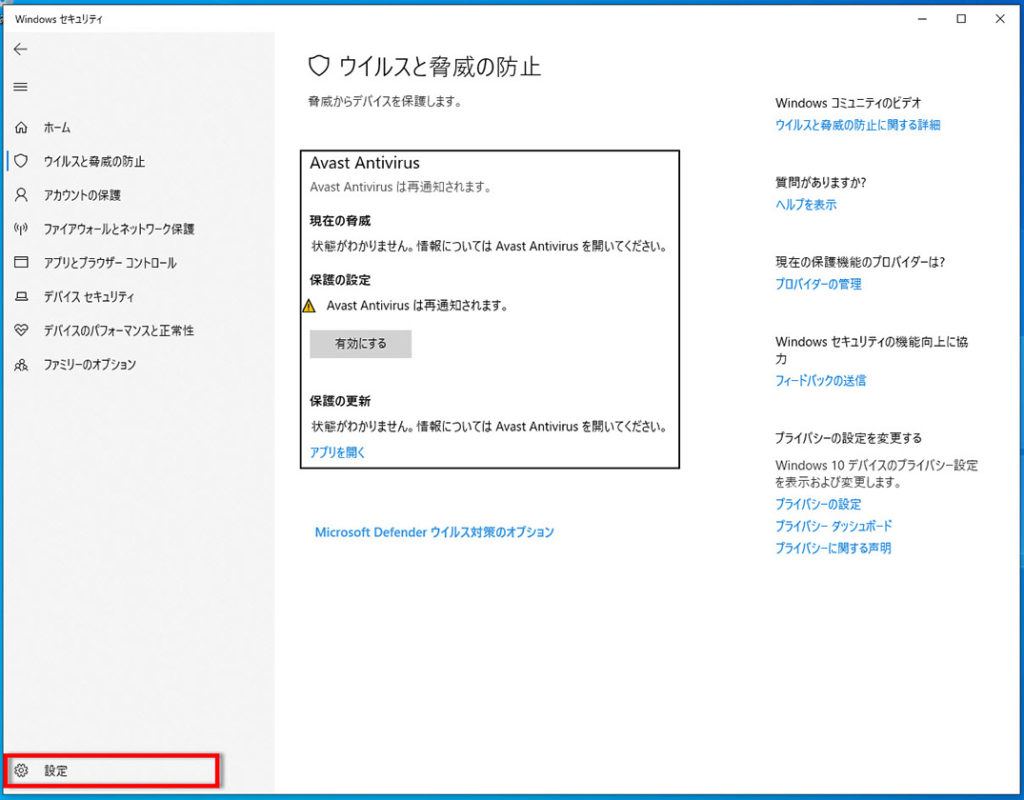This screenshot has height=800, width=1024.
Task: Click the firewall network signal icon
Action: 21,229
